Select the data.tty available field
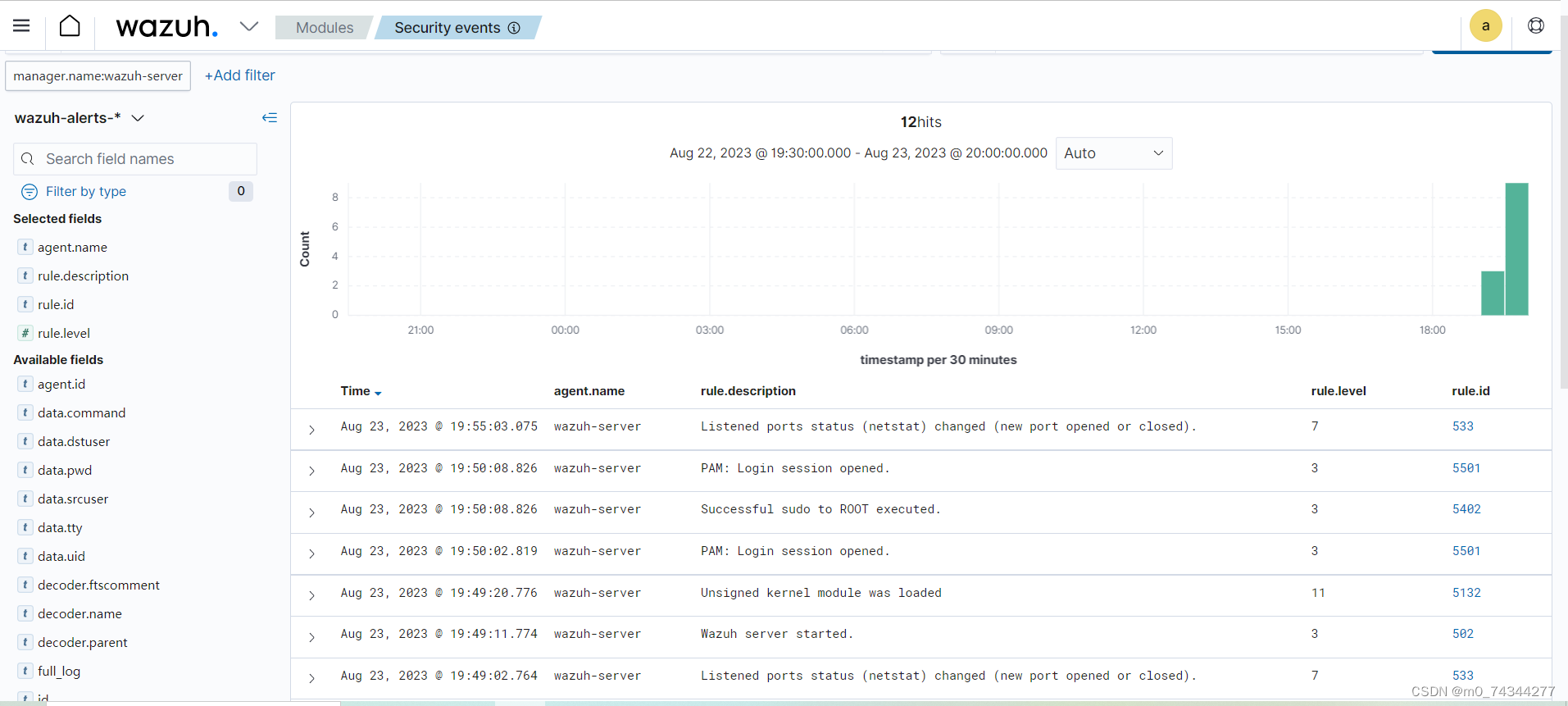This screenshot has height=706, width=1568. point(60,527)
